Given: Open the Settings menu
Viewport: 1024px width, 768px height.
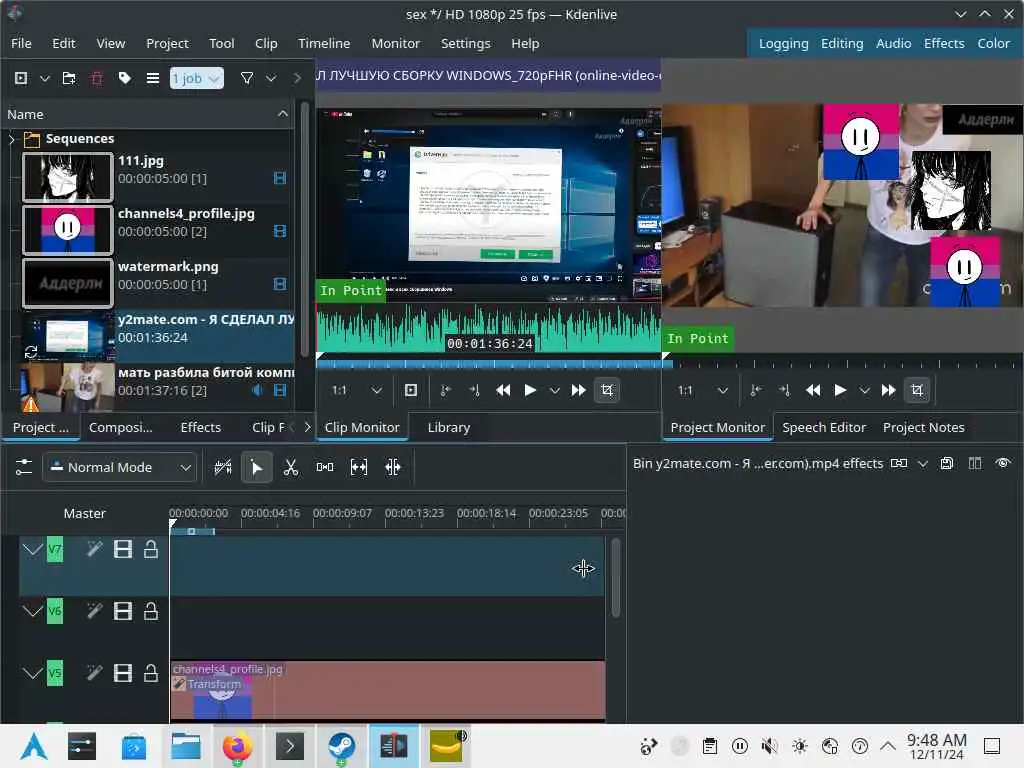Looking at the screenshot, I should [465, 43].
